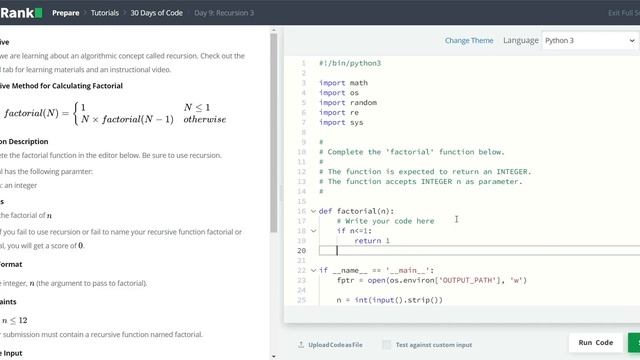
Task: Click 'n = int(input().strip())' line
Action: [389, 300]
